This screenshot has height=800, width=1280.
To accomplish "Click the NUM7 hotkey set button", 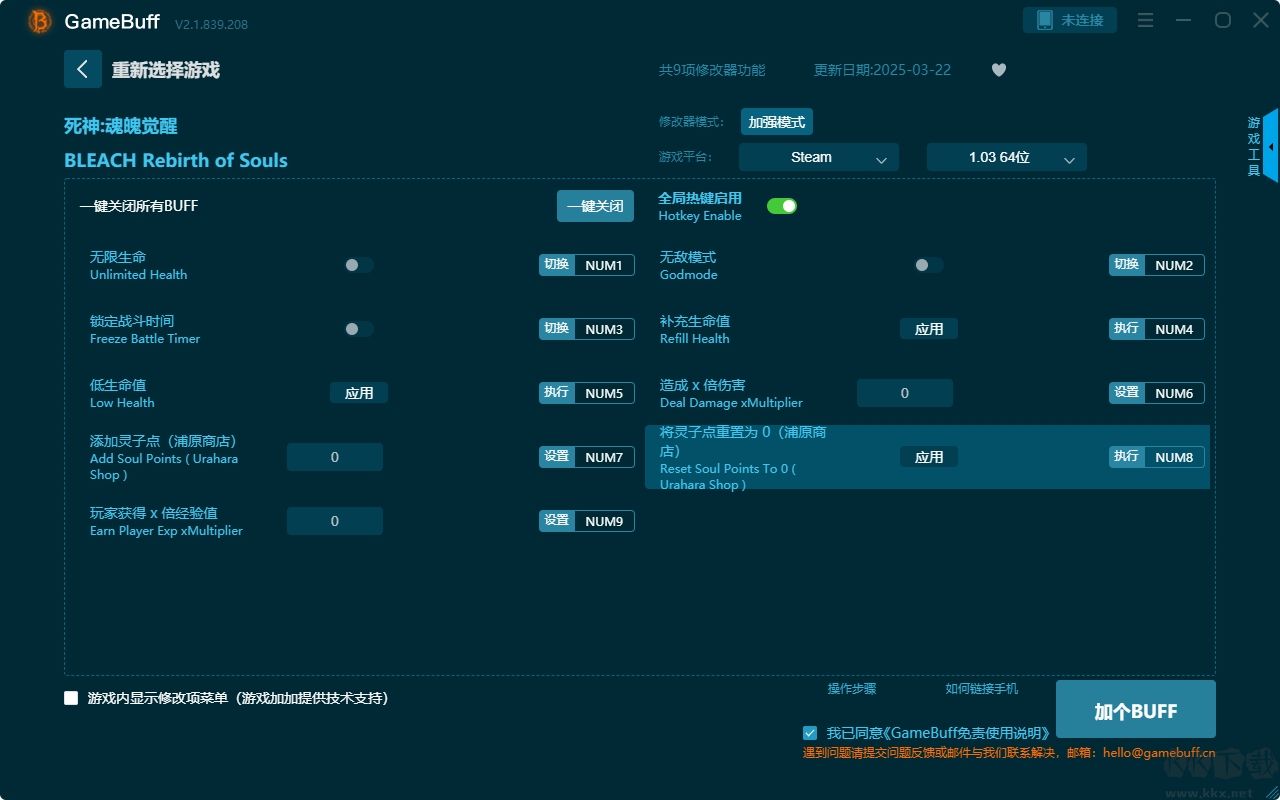I will coord(587,457).
